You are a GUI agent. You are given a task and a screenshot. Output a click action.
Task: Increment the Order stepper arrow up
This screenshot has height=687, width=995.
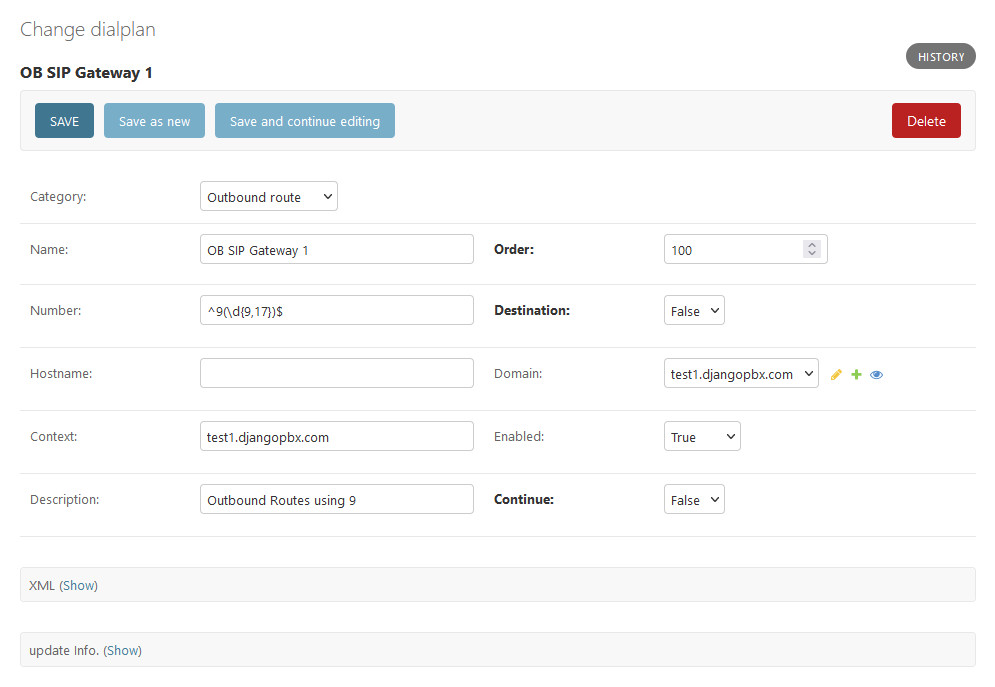tap(812, 245)
